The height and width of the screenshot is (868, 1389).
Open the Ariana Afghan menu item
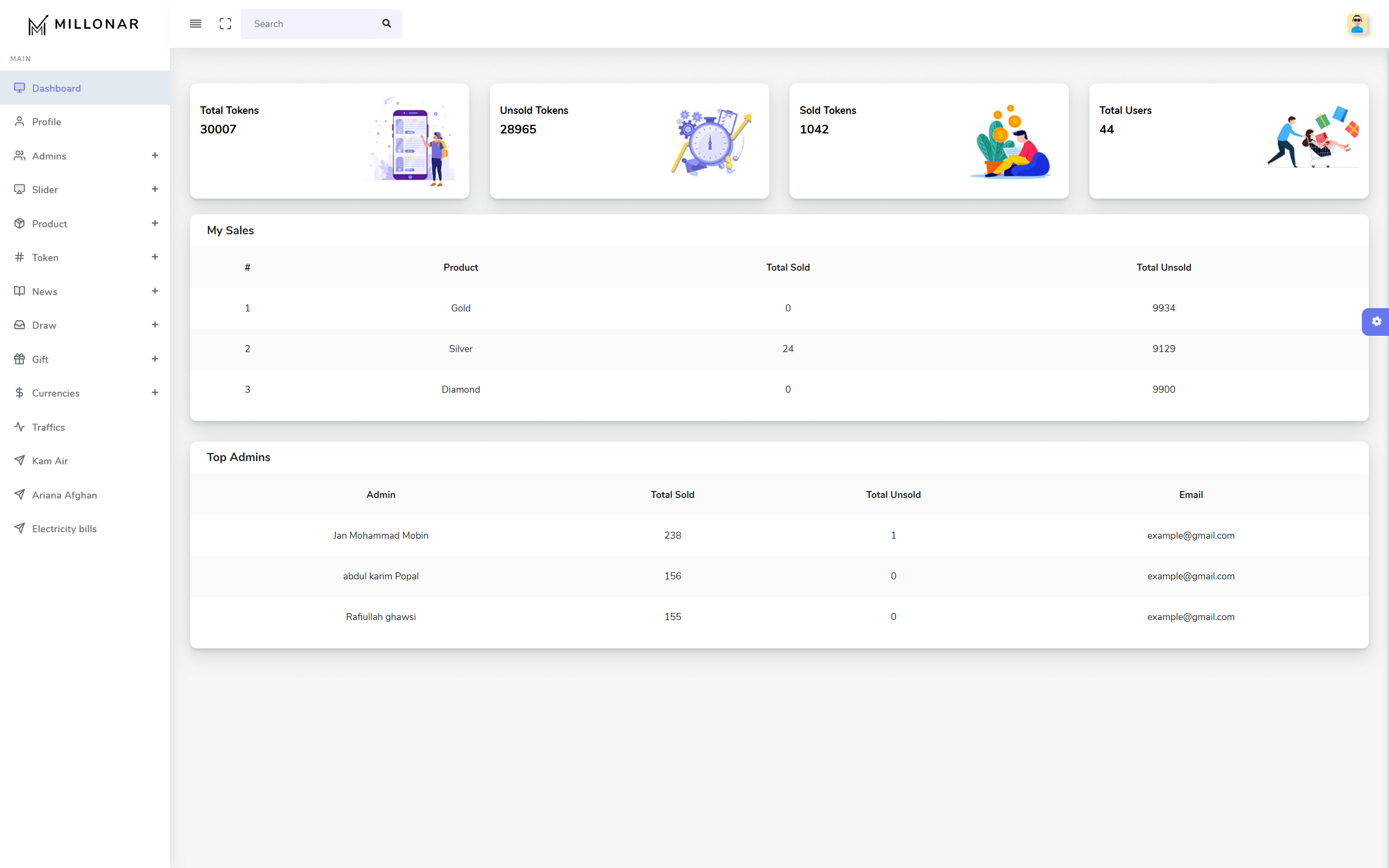click(x=64, y=495)
